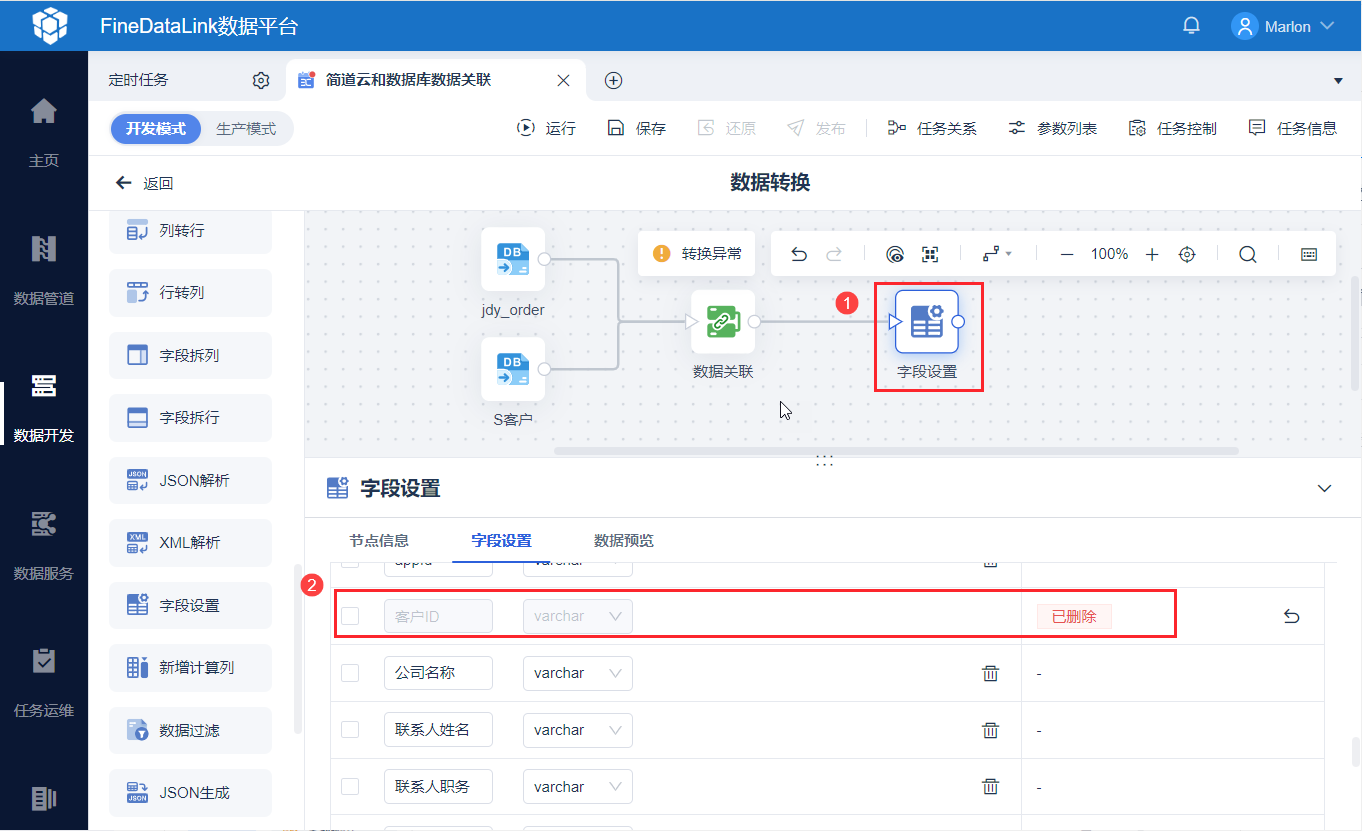The width and height of the screenshot is (1362, 831).
Task: Open the canvas layout dropdown
Action: pos(997,254)
